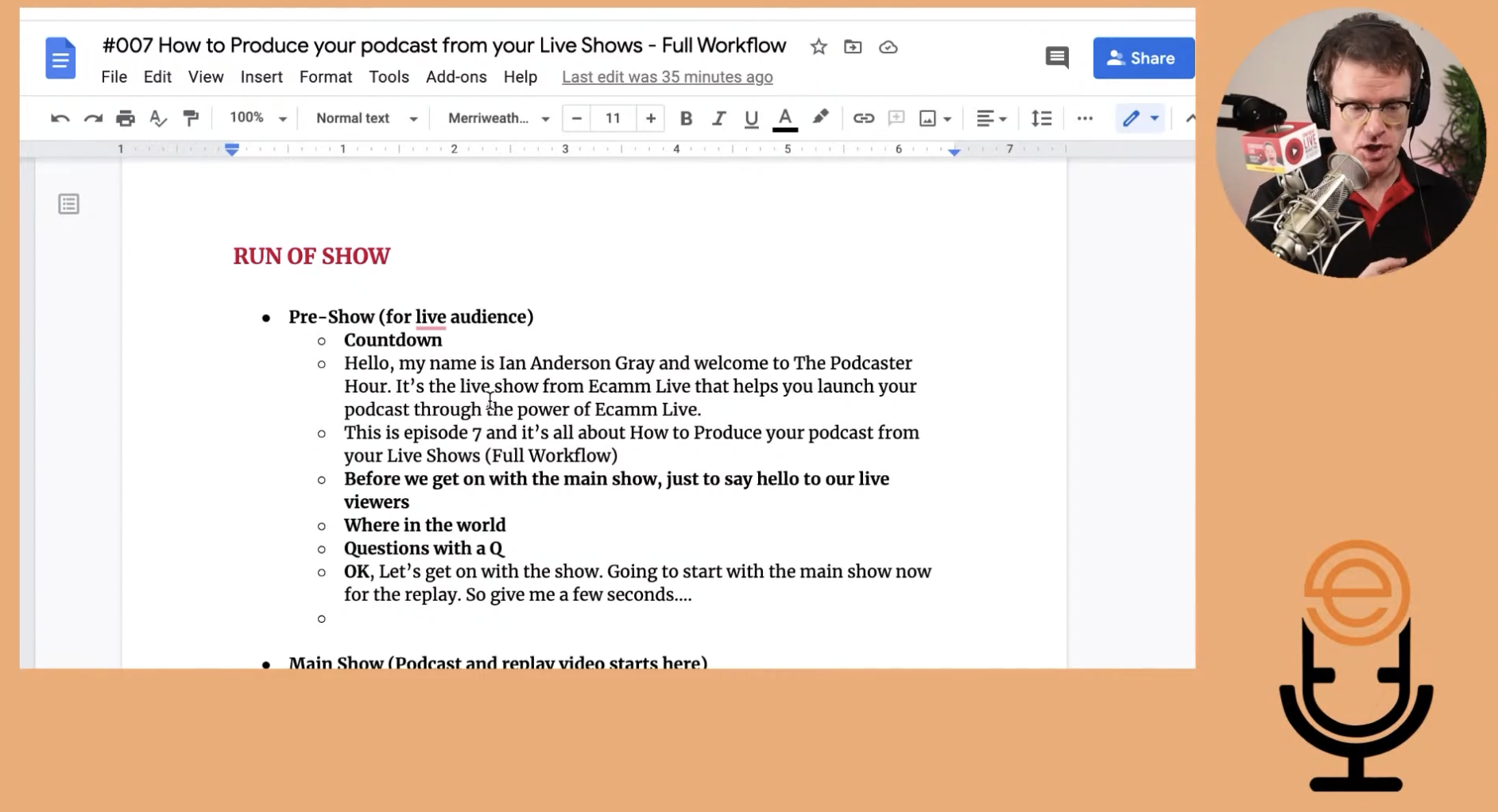Toggle bold formatting
Viewport: 1498px width, 812px height.
685,118
